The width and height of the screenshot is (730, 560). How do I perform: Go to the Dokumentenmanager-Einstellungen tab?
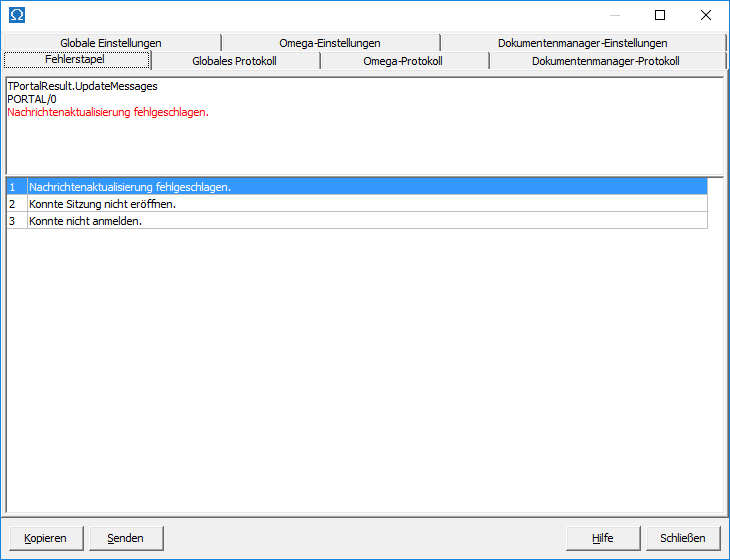[x=582, y=43]
